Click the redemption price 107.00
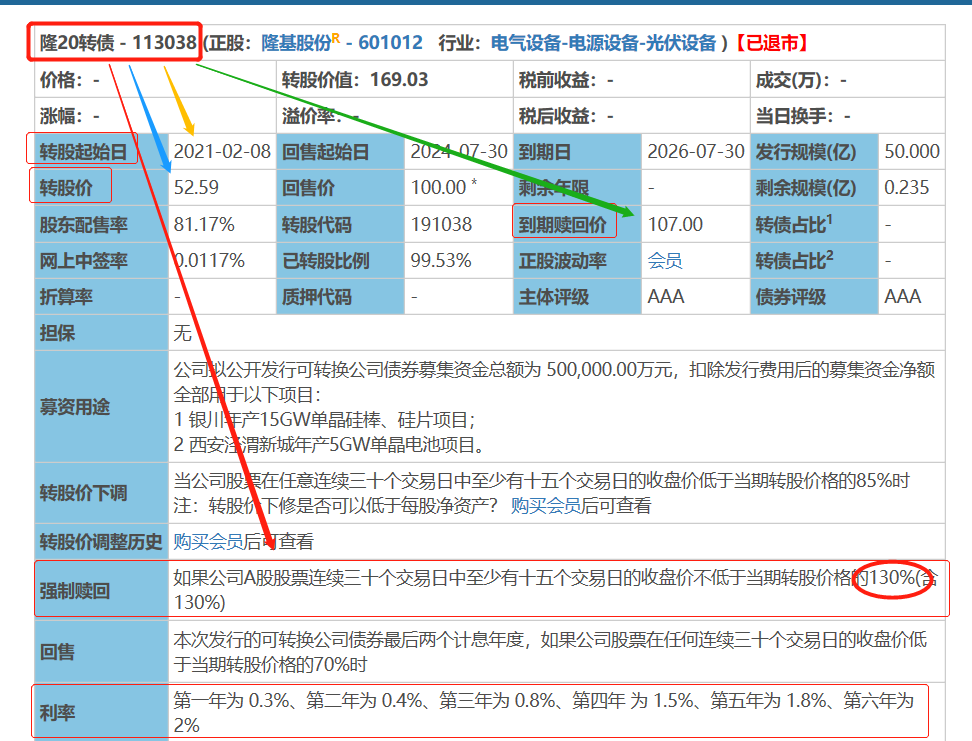 675,224
